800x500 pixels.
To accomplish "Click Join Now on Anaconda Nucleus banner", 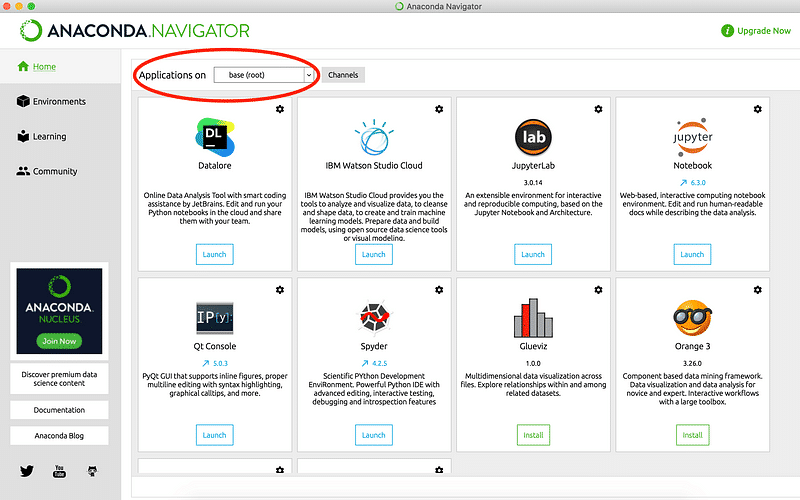I will point(60,341).
